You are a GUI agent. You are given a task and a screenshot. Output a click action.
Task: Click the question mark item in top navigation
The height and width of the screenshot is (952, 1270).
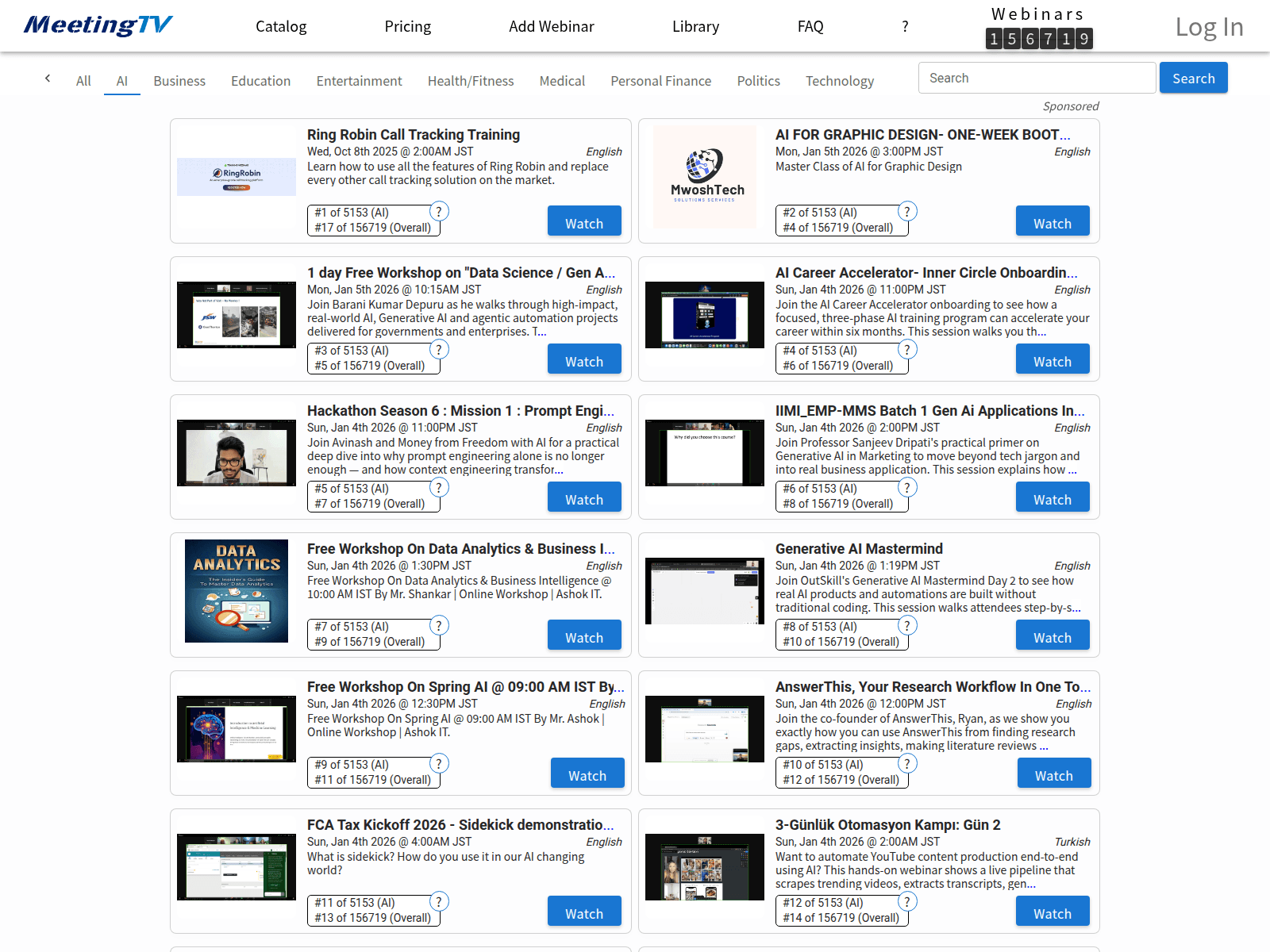point(905,26)
